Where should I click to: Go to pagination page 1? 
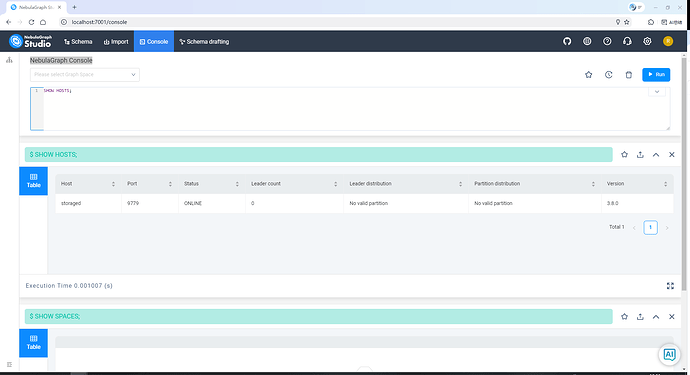pyautogui.click(x=650, y=228)
